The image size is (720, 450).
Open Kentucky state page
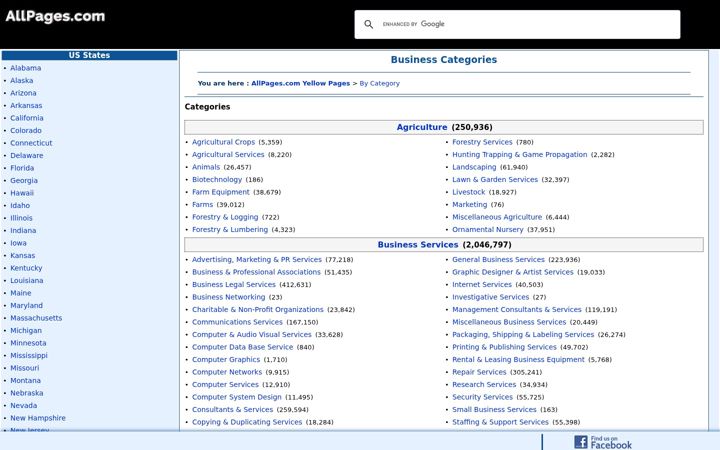[x=26, y=268]
